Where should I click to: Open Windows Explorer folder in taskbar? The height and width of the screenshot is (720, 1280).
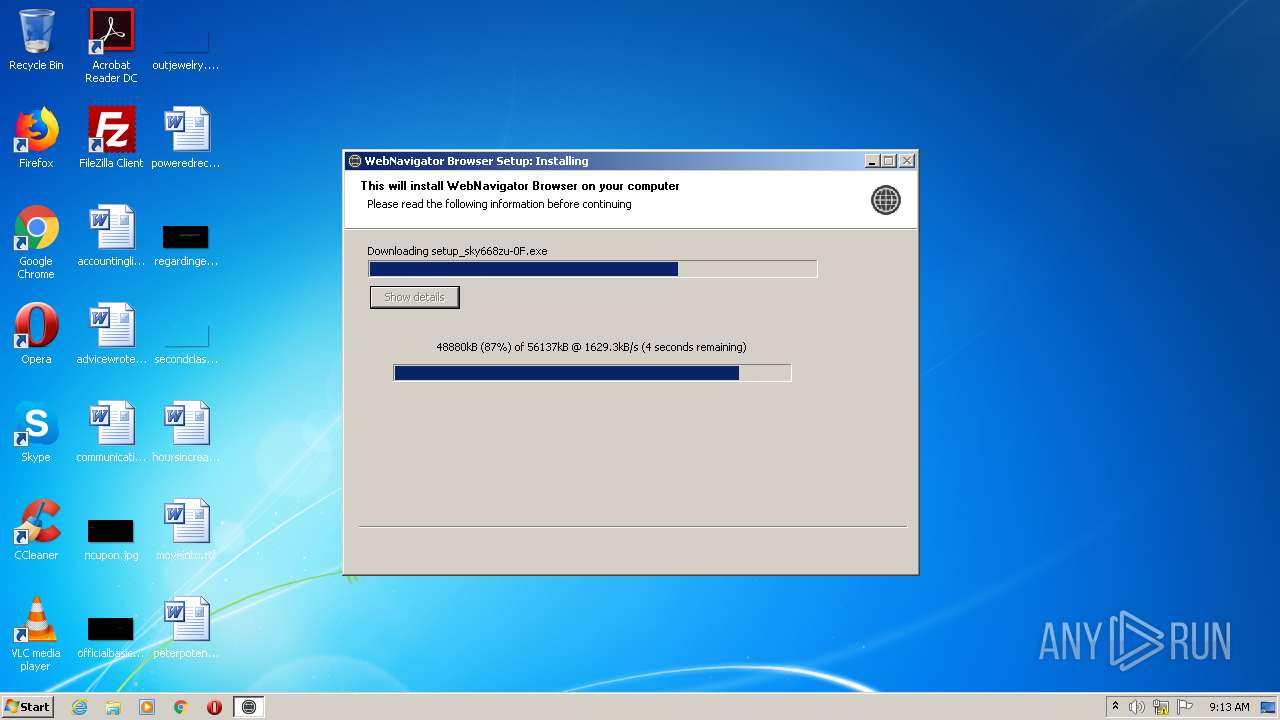pos(113,707)
